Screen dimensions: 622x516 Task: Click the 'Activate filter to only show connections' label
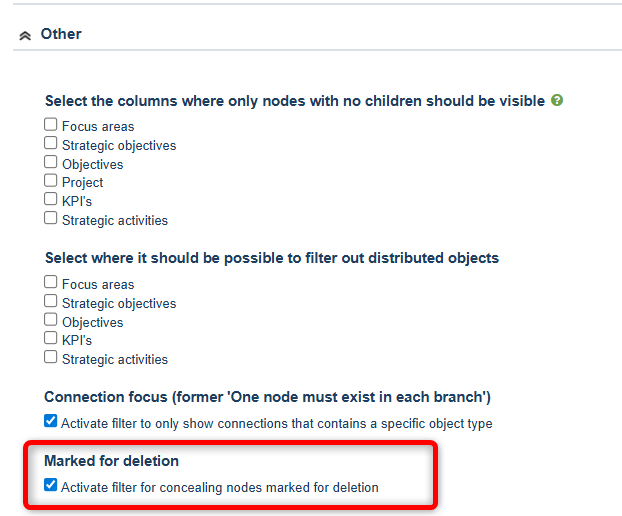276,424
